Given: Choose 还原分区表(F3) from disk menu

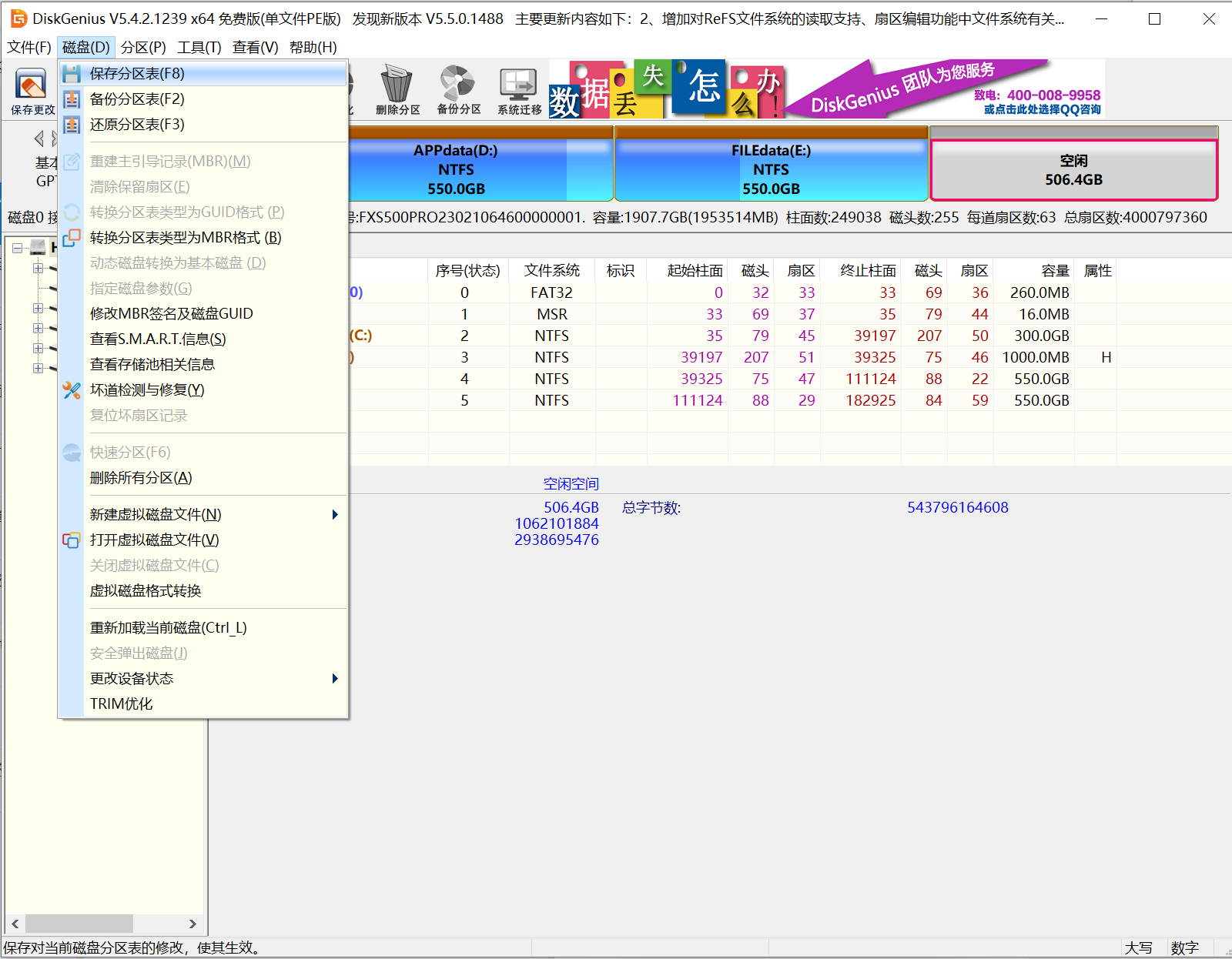Looking at the screenshot, I should (203, 125).
